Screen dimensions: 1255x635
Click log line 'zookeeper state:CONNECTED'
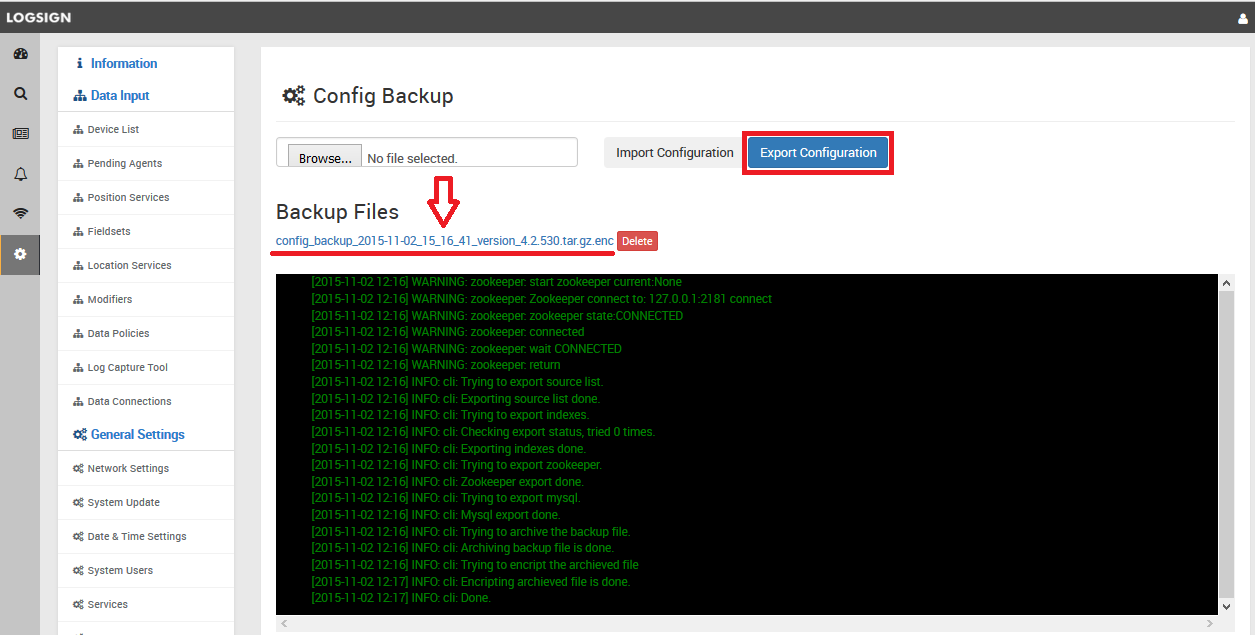(x=497, y=316)
